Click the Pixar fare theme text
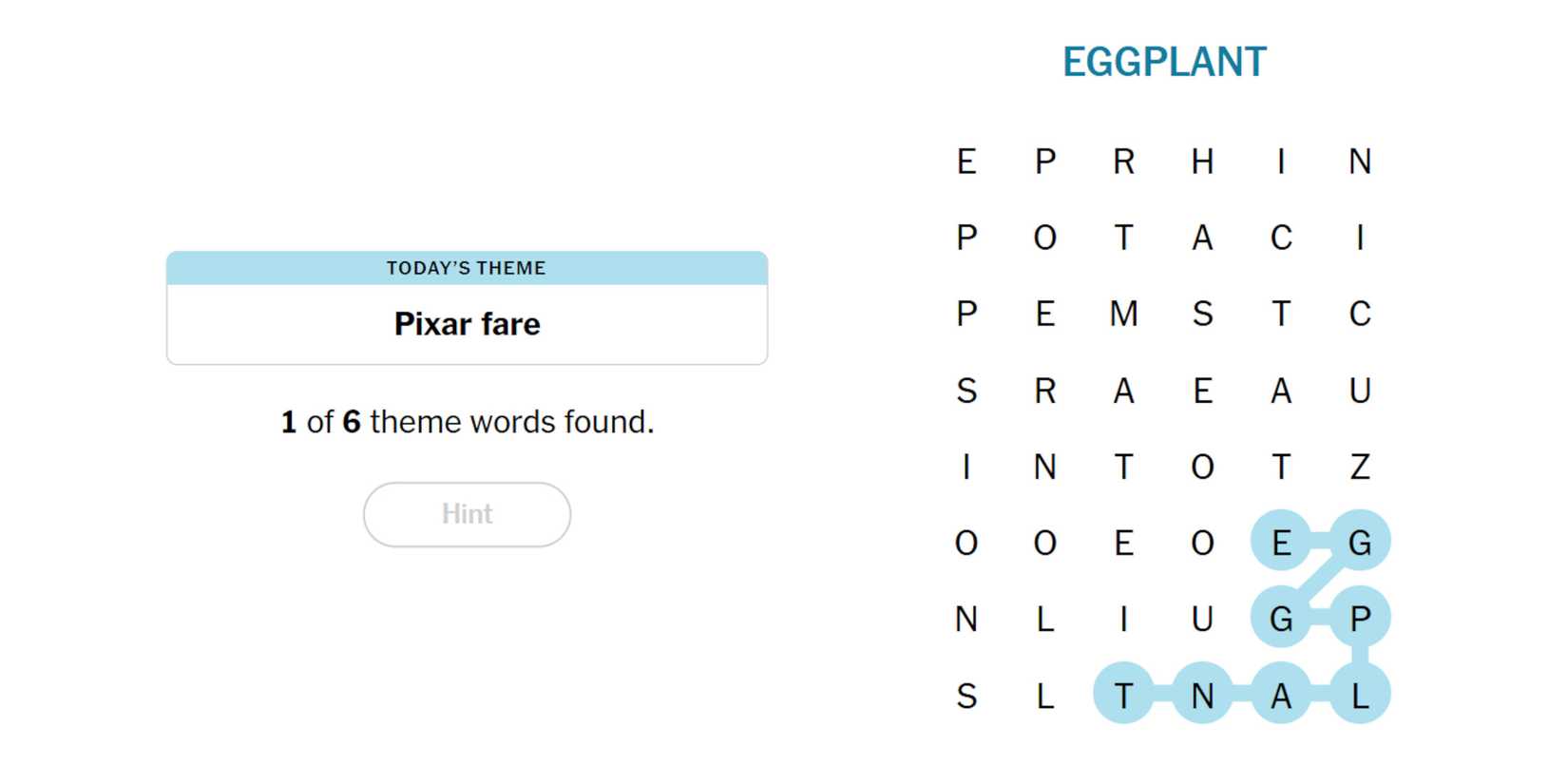The image size is (1568, 784). click(x=467, y=324)
